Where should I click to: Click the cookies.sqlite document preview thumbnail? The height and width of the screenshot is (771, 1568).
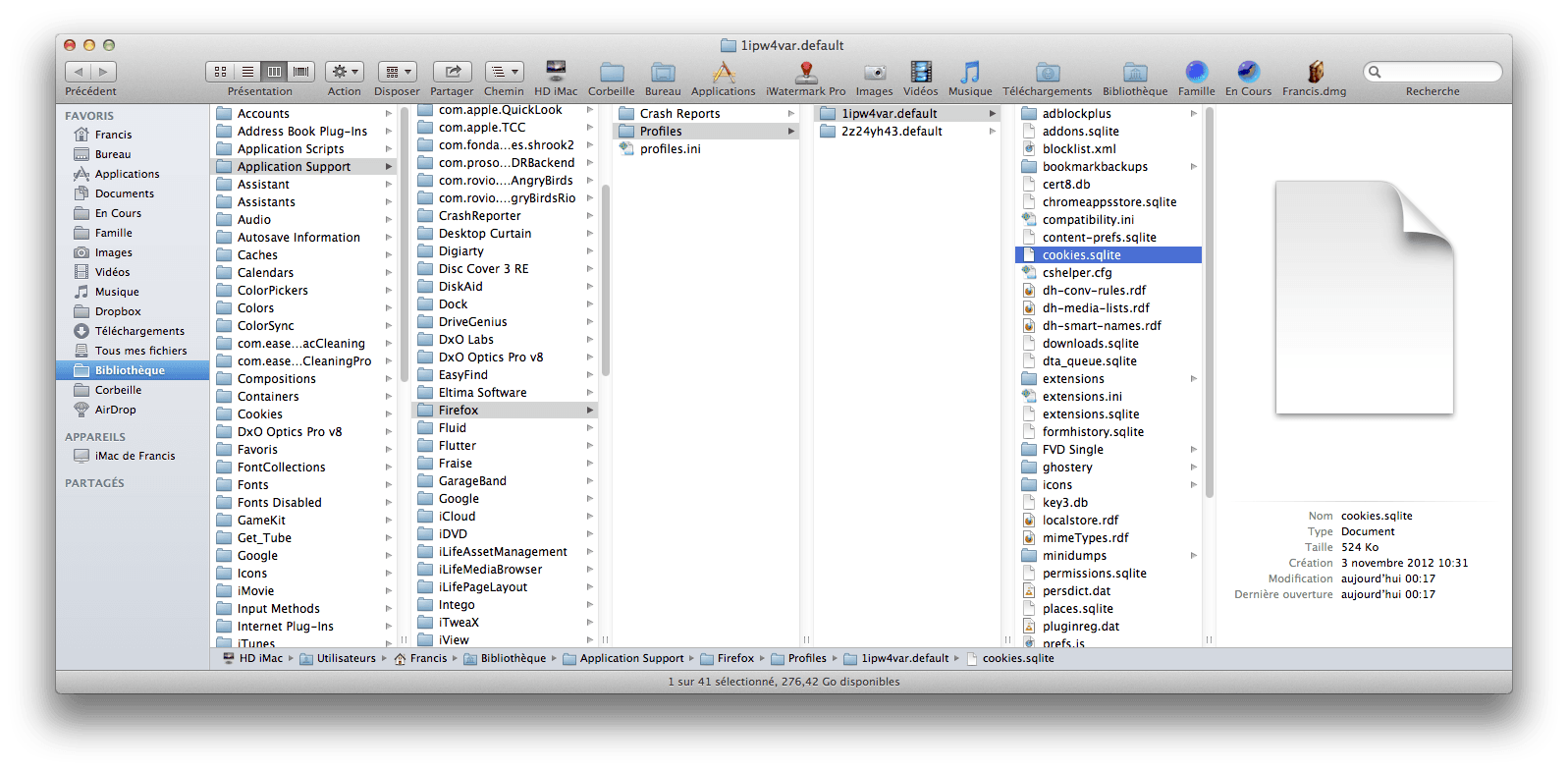[x=1364, y=297]
